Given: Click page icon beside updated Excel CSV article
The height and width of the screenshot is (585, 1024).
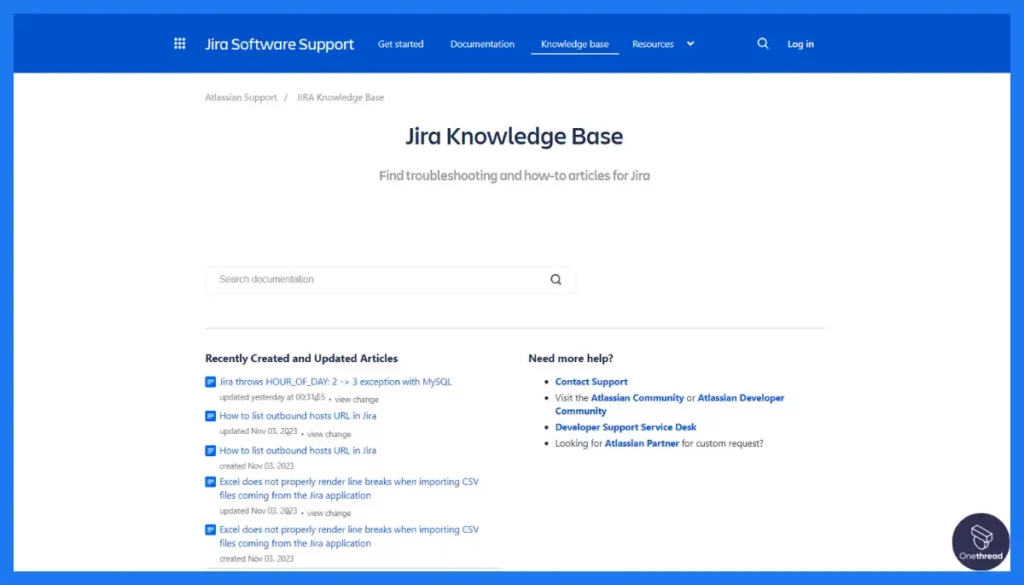Looking at the screenshot, I should [210, 482].
